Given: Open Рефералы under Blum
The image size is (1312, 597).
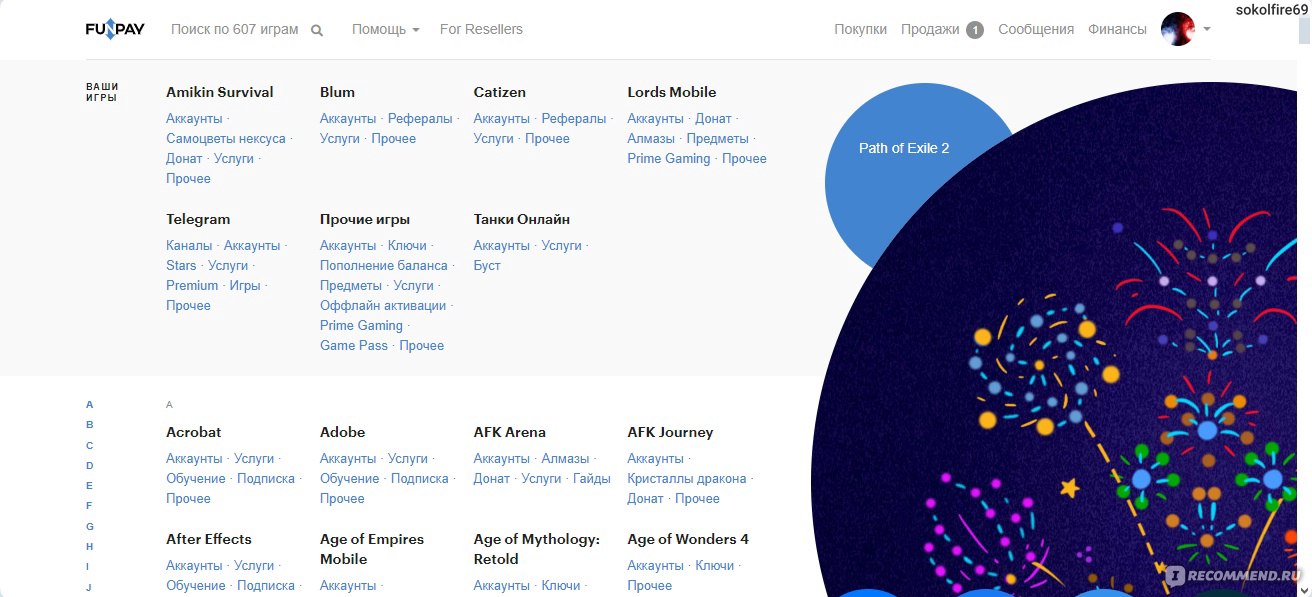Looking at the screenshot, I should coord(420,118).
